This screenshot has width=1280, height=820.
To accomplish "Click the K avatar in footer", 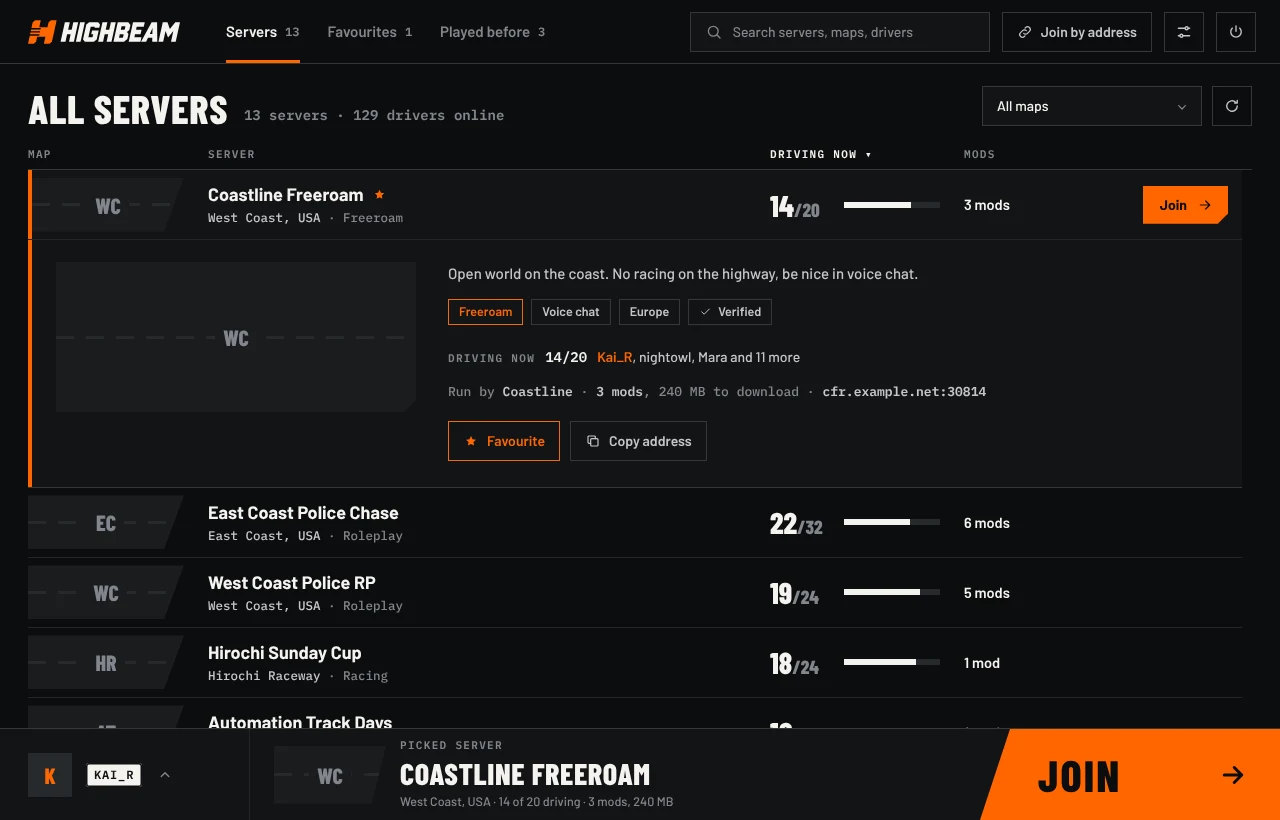I will 50,775.
